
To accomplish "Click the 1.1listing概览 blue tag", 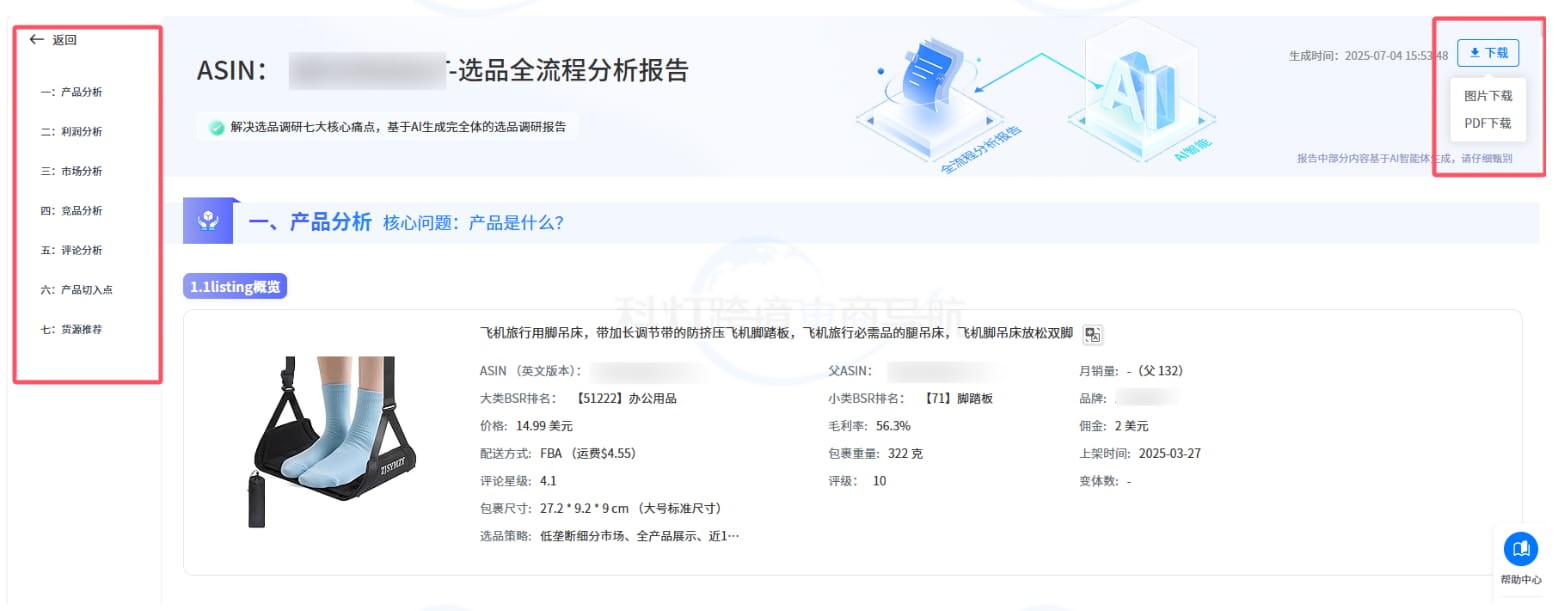I will point(235,285).
